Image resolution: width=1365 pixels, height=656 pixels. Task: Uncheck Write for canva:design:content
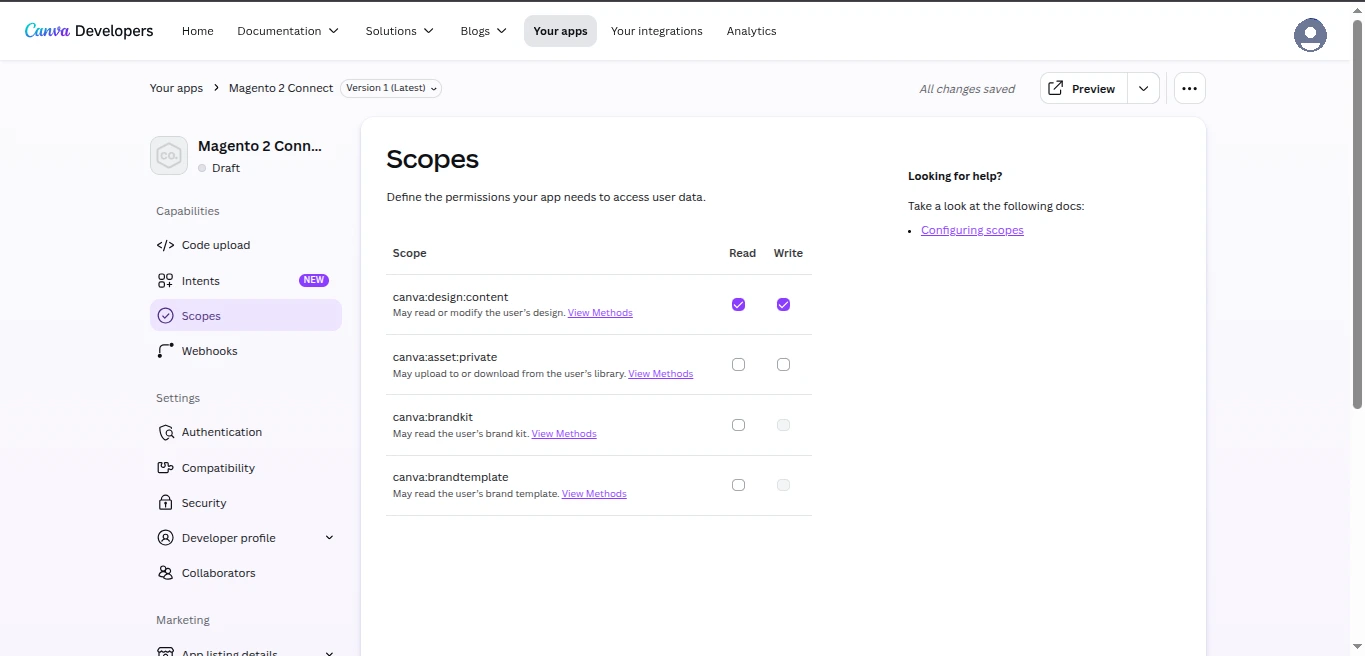[x=783, y=304]
